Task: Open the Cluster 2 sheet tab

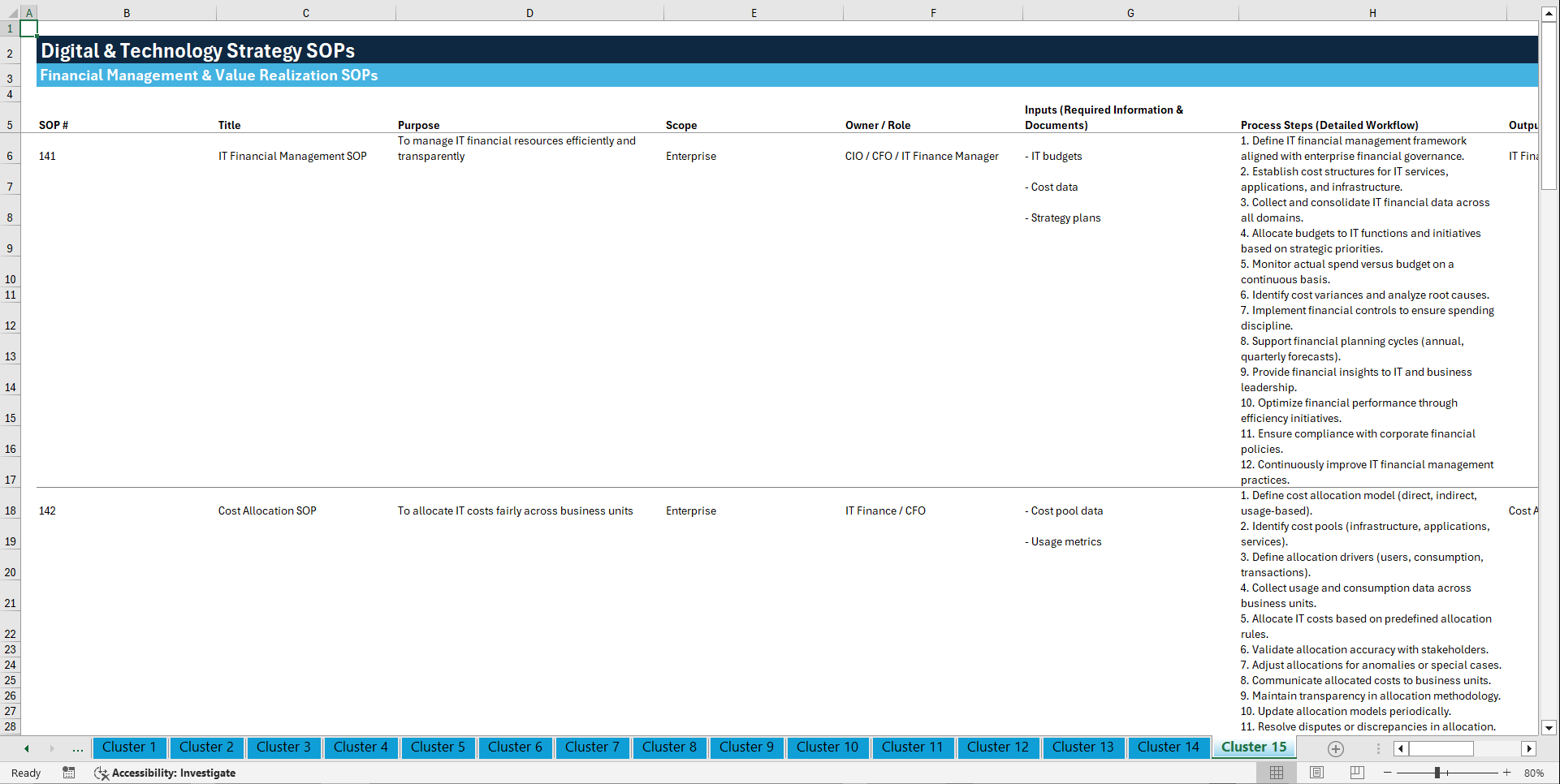Action: (x=206, y=747)
